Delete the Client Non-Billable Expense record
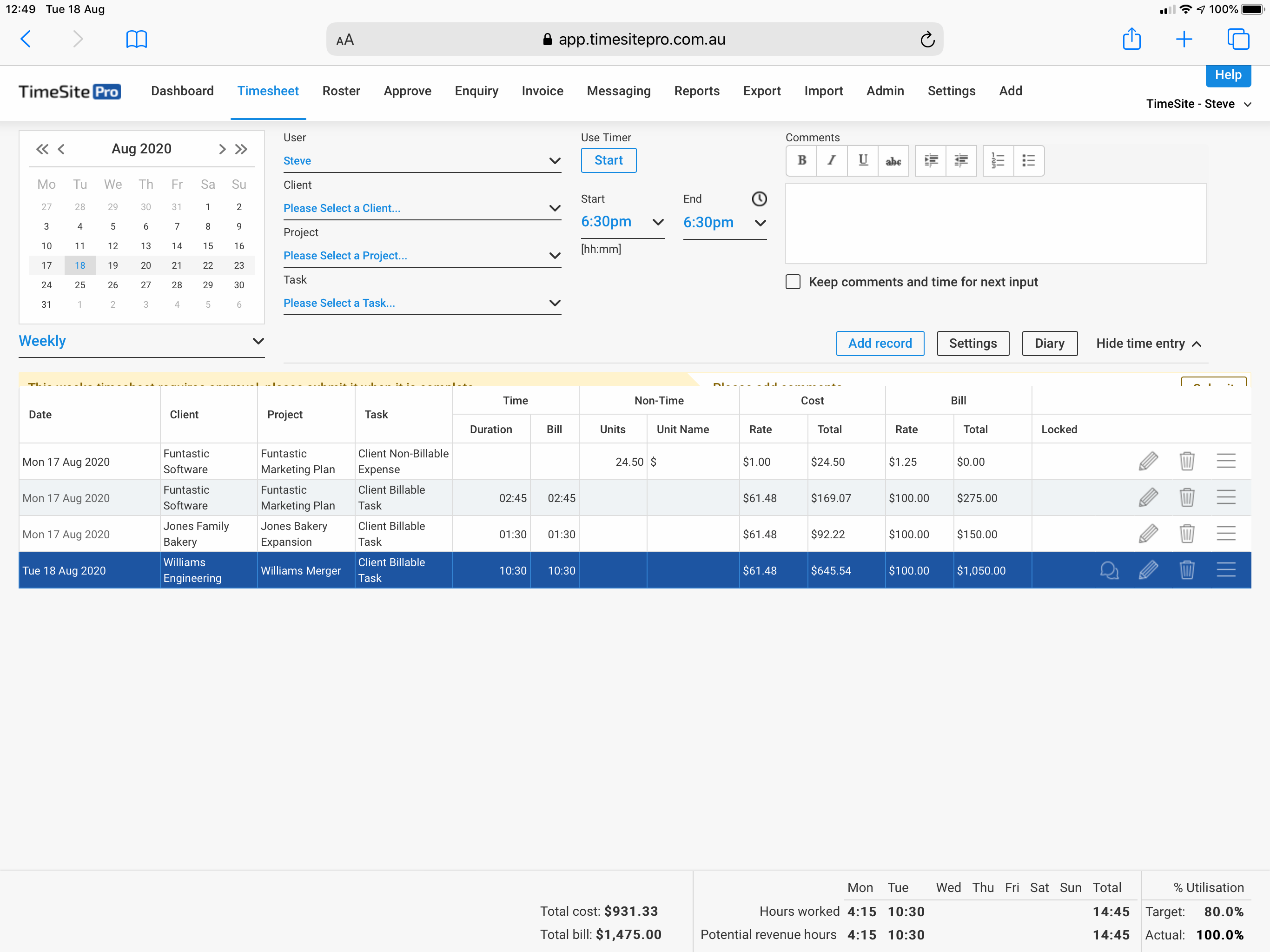The image size is (1270, 952). click(1186, 461)
